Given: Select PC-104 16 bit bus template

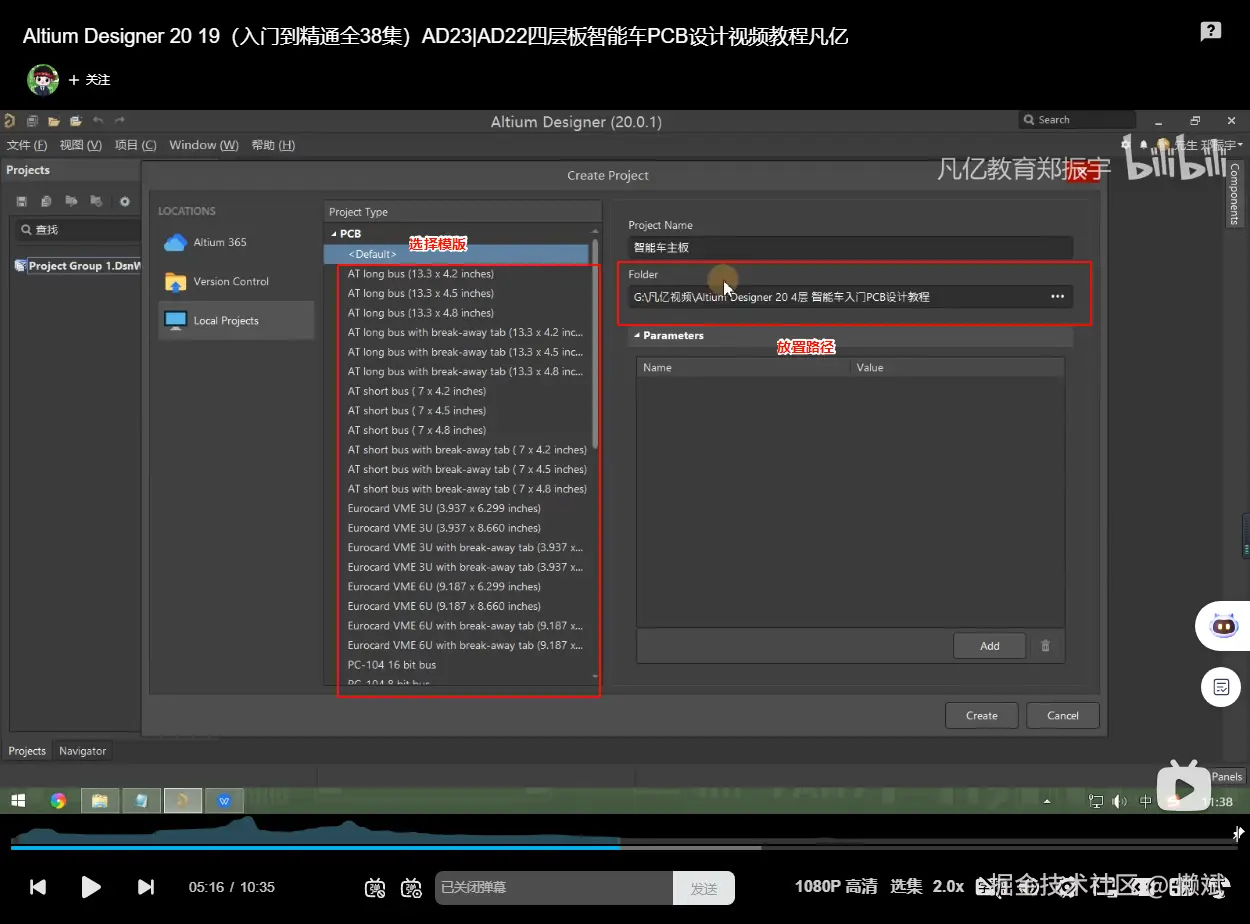Looking at the screenshot, I should 392,665.
